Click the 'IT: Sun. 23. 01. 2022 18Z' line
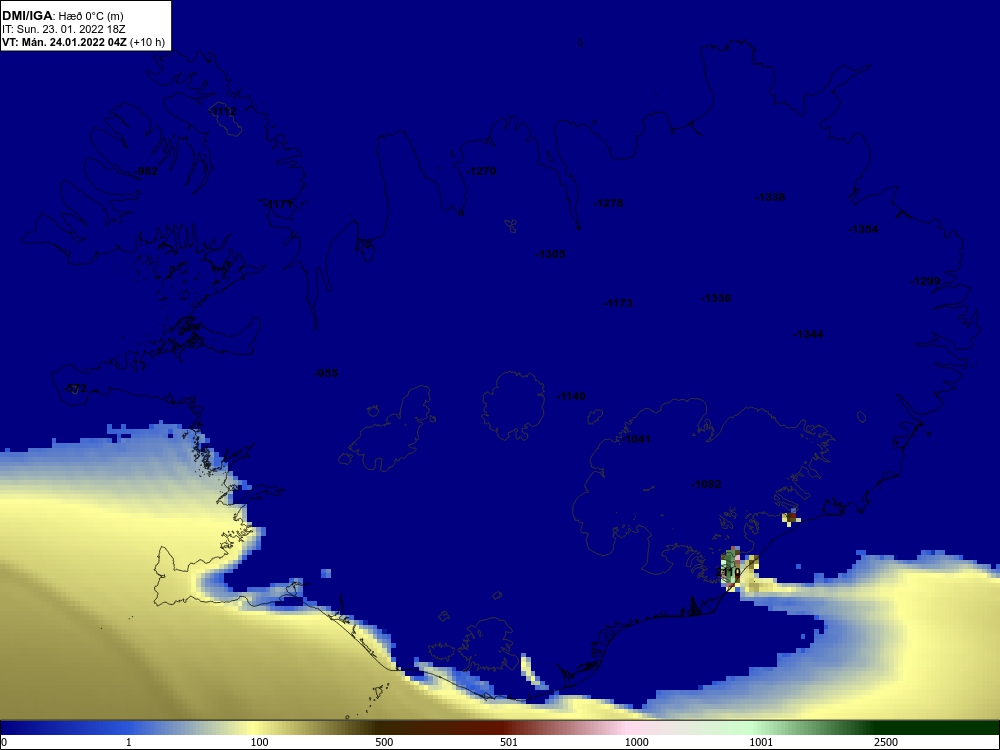Screen dimensions: 1000x750 64,29
